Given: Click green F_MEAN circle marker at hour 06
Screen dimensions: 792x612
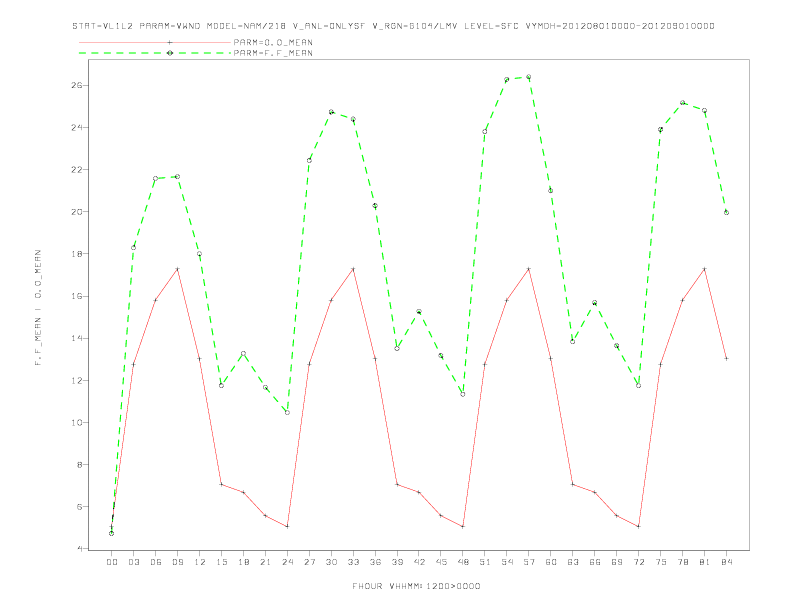Looking at the screenshot, I should pyautogui.click(x=156, y=178).
